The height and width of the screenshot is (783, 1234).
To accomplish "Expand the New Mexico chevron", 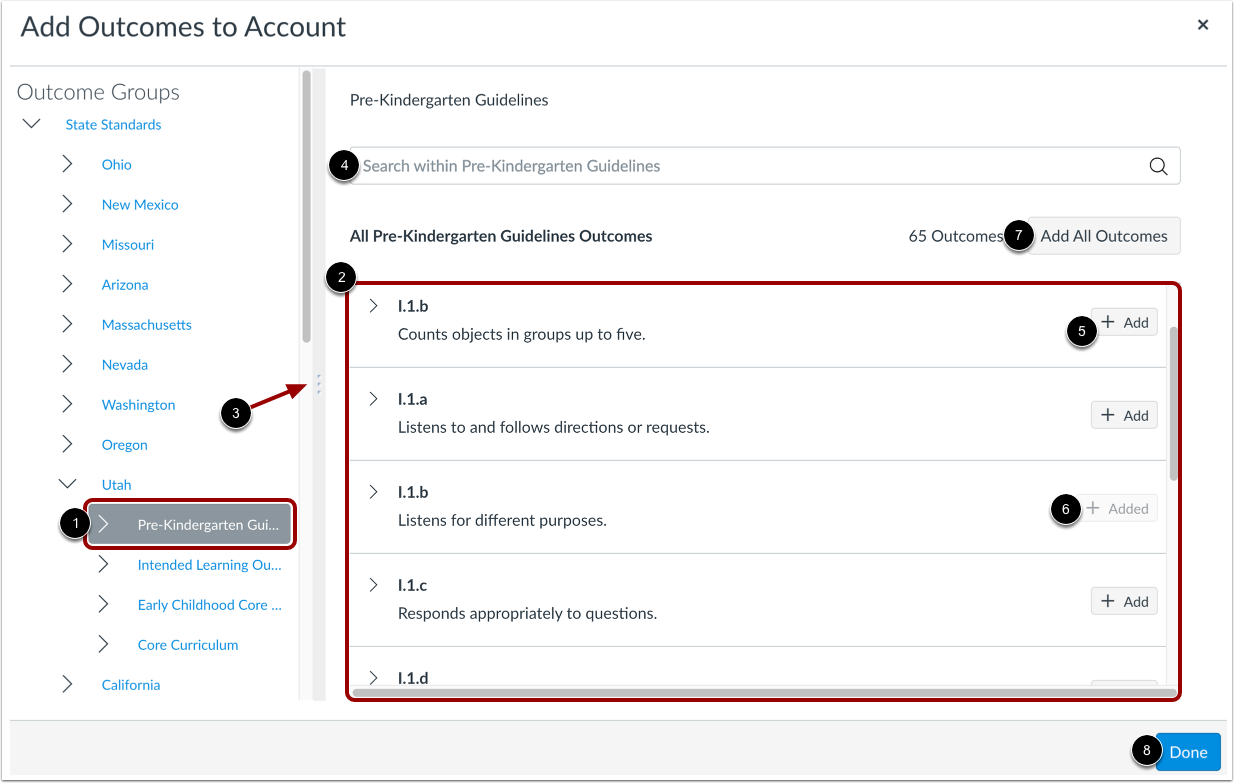I will pyautogui.click(x=67, y=204).
